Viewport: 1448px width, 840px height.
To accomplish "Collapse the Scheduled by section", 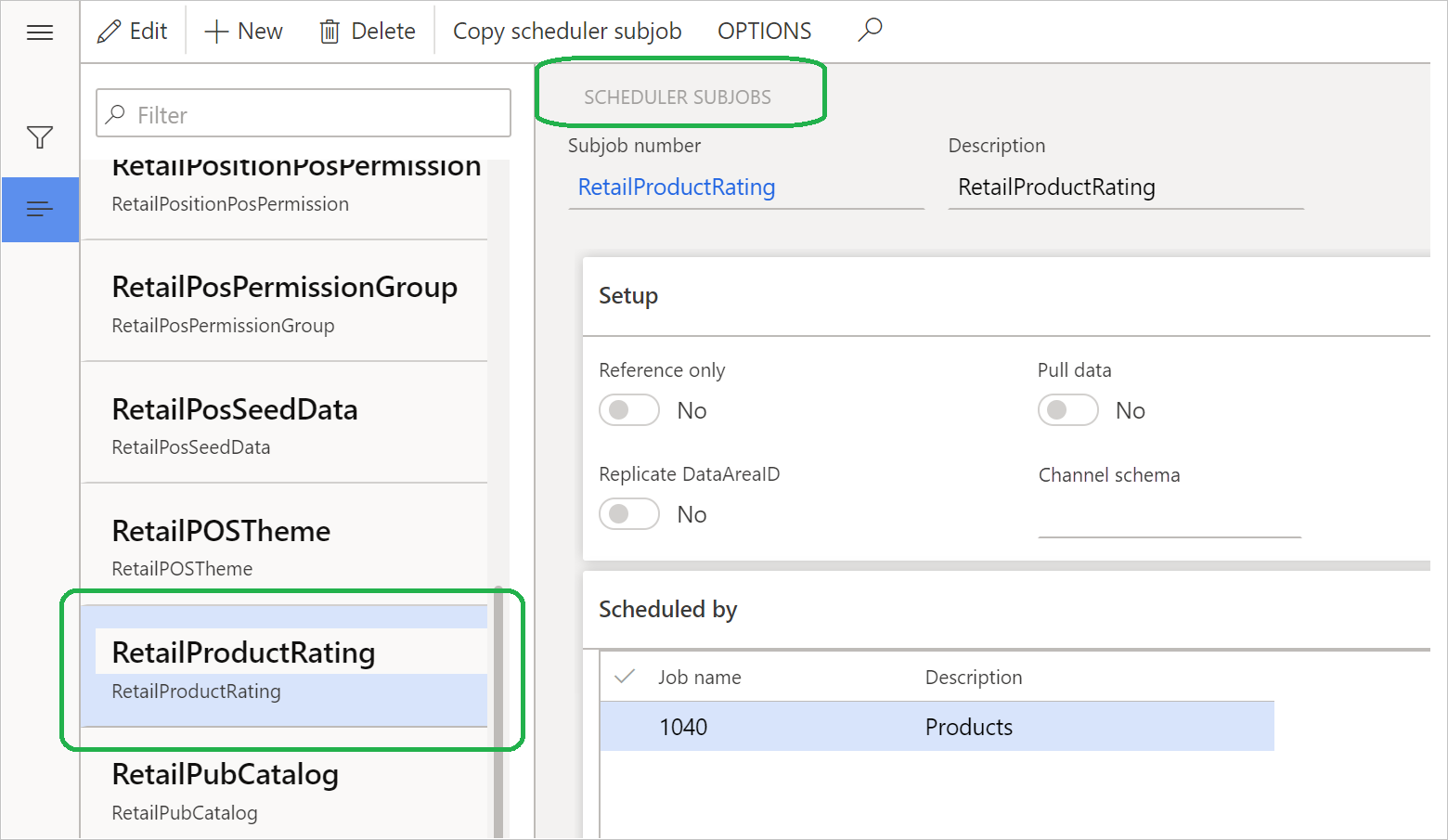I will [x=667, y=610].
